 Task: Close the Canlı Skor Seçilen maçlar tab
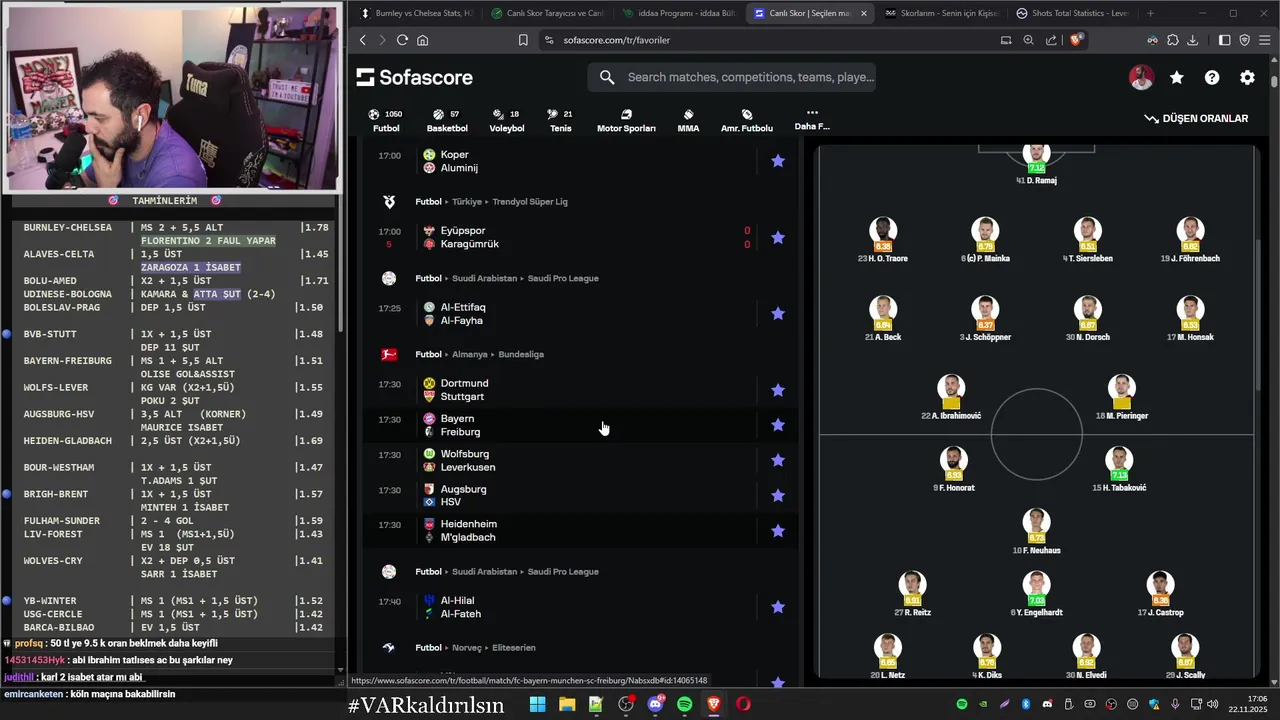coord(863,13)
